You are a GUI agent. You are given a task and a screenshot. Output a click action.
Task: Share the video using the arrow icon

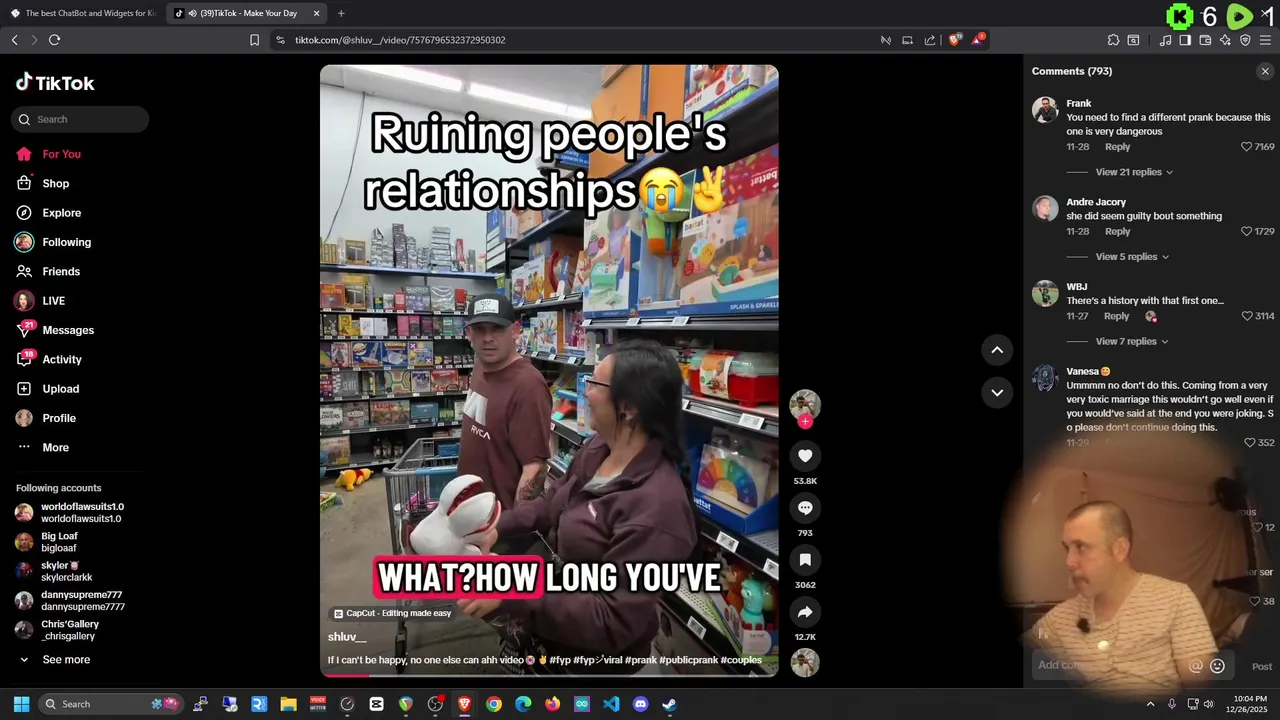pos(805,612)
